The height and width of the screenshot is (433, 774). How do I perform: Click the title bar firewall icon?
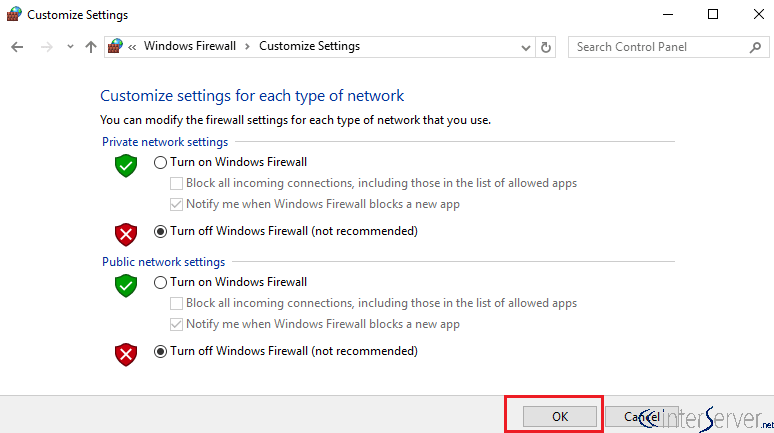[x=14, y=14]
